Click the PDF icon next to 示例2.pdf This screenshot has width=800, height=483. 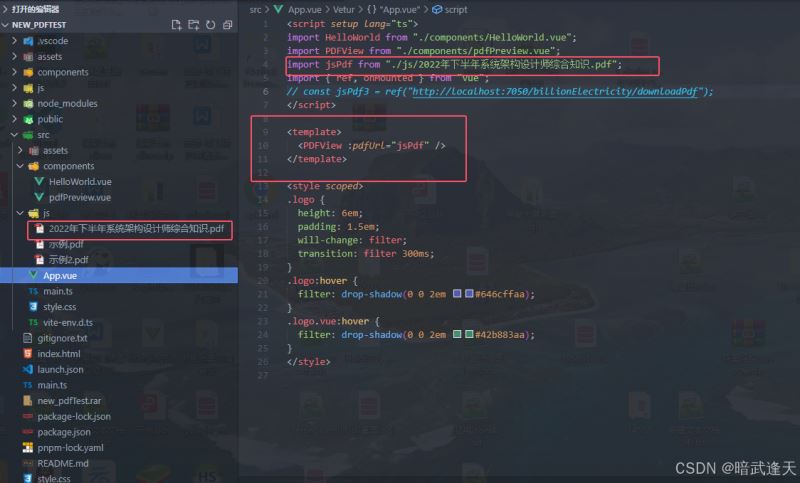(39, 260)
